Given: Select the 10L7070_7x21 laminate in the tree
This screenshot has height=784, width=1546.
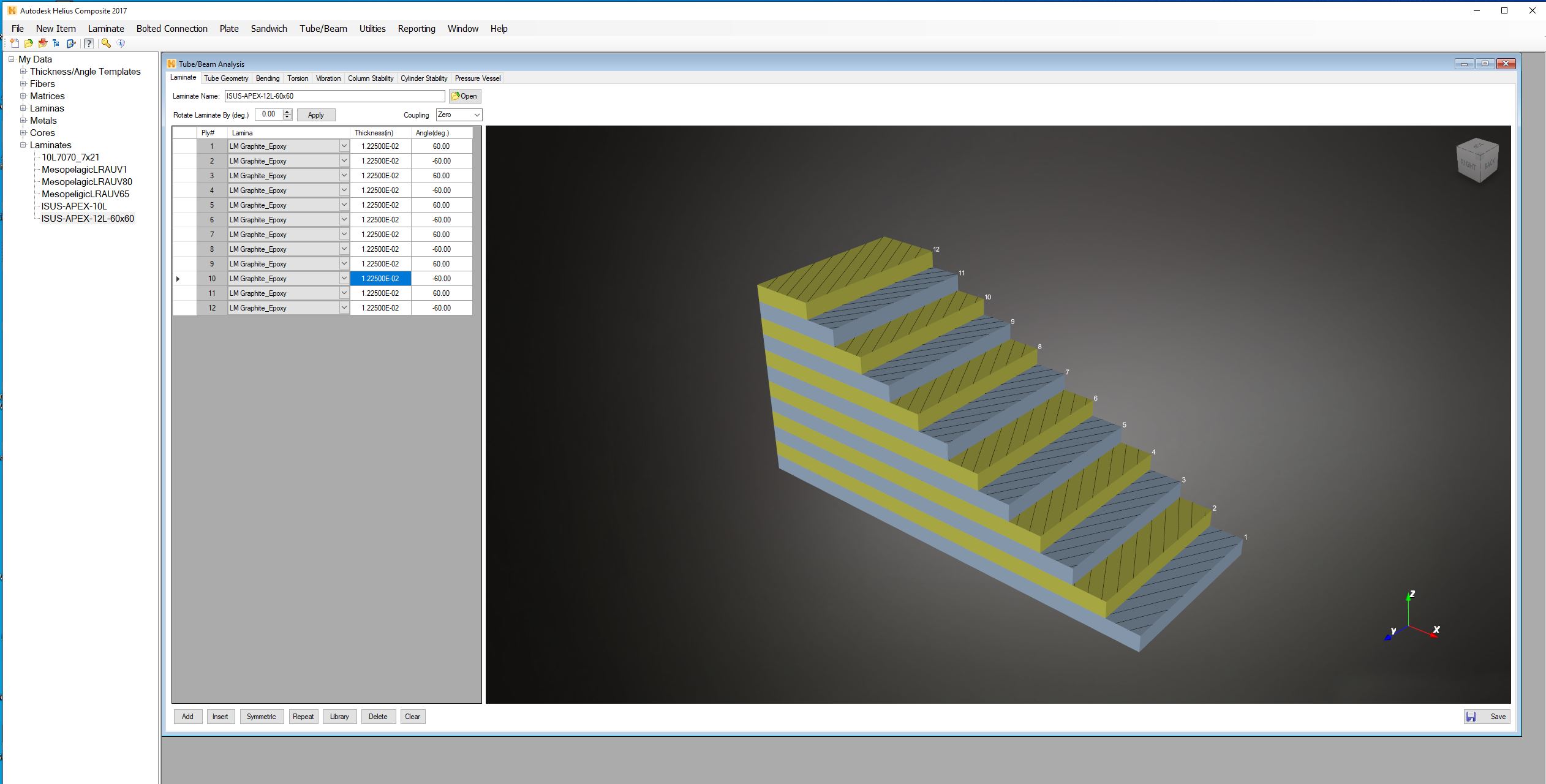Looking at the screenshot, I should tap(70, 157).
